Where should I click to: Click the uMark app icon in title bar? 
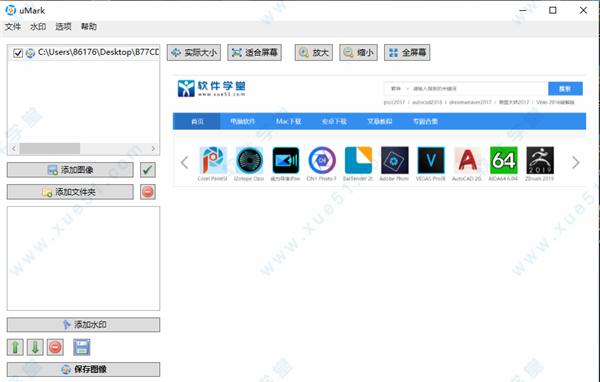pyautogui.click(x=10, y=10)
